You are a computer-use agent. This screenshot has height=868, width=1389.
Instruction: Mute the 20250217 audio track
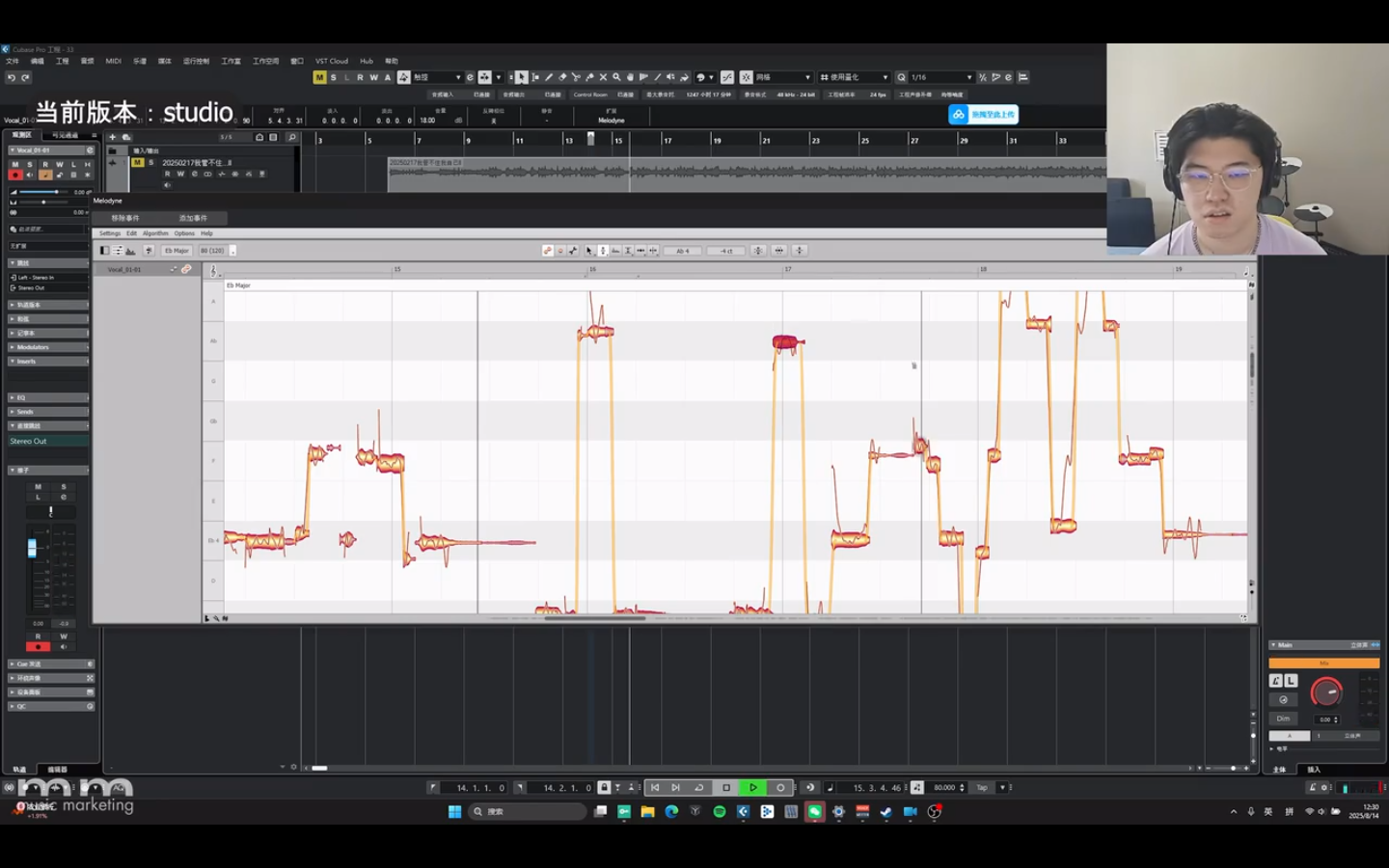click(138, 162)
